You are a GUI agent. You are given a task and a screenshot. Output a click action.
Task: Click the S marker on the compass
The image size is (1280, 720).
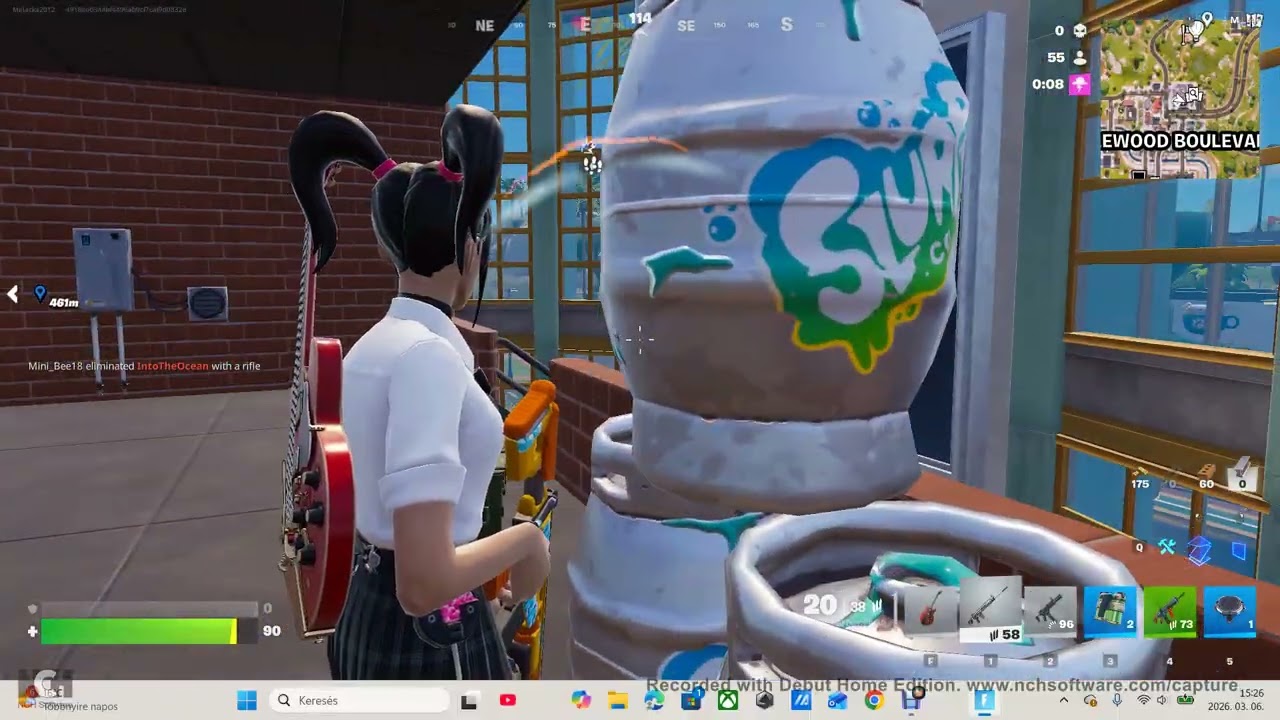click(x=787, y=24)
